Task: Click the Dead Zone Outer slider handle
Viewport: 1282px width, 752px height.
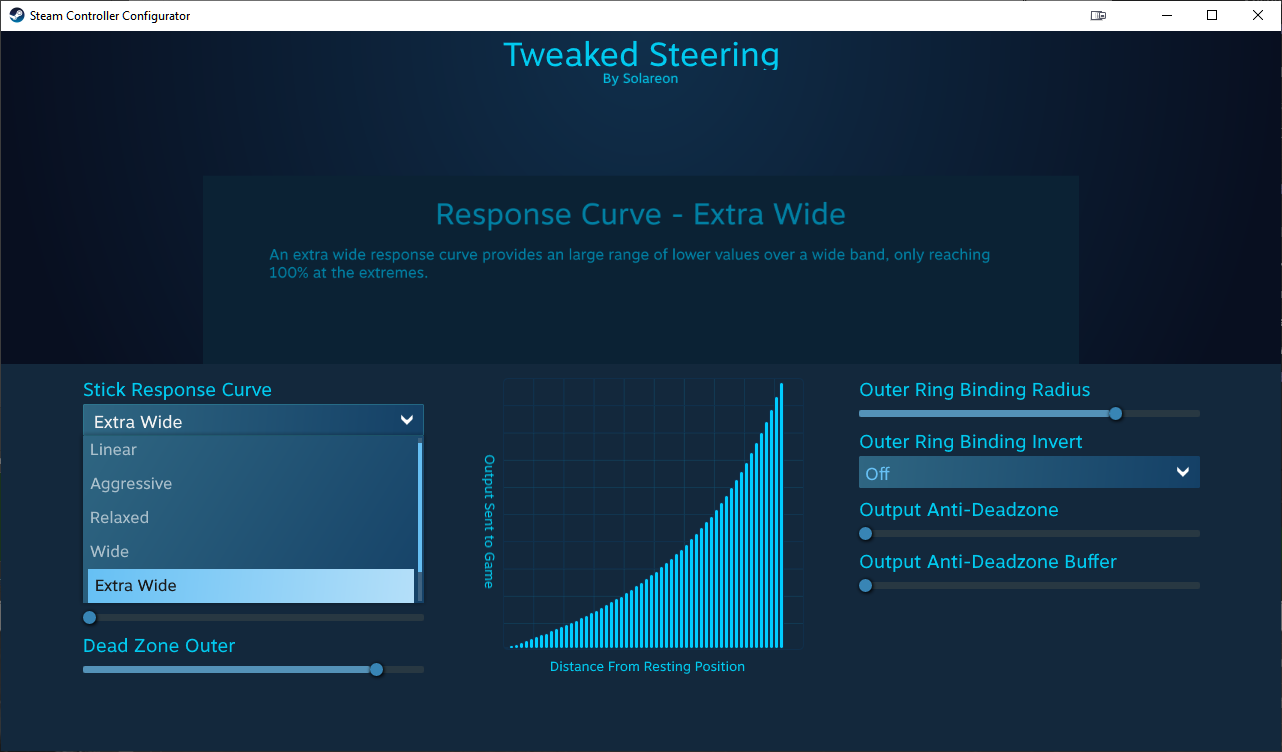Action: (376, 670)
